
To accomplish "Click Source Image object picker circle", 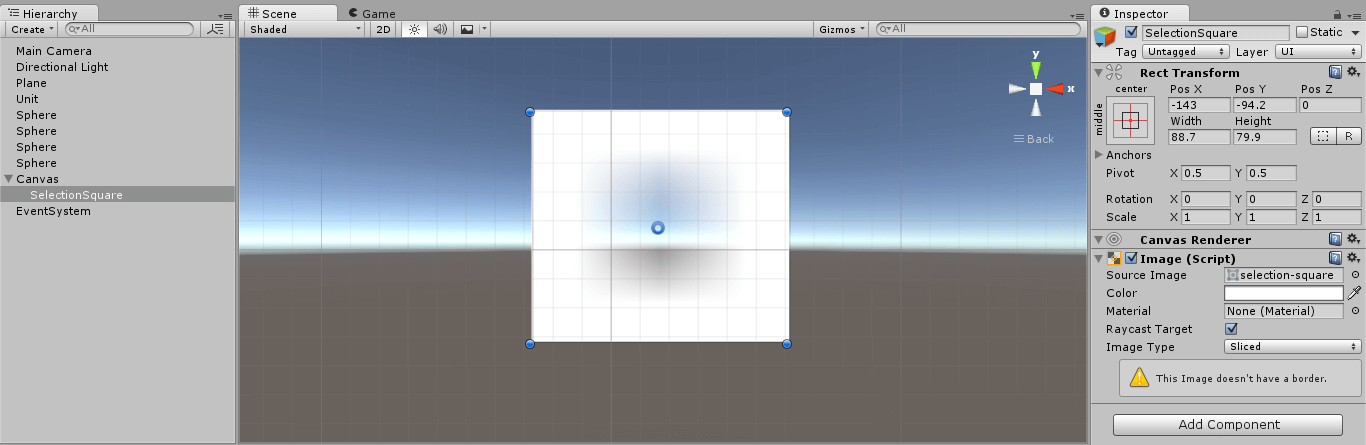I will [1355, 275].
